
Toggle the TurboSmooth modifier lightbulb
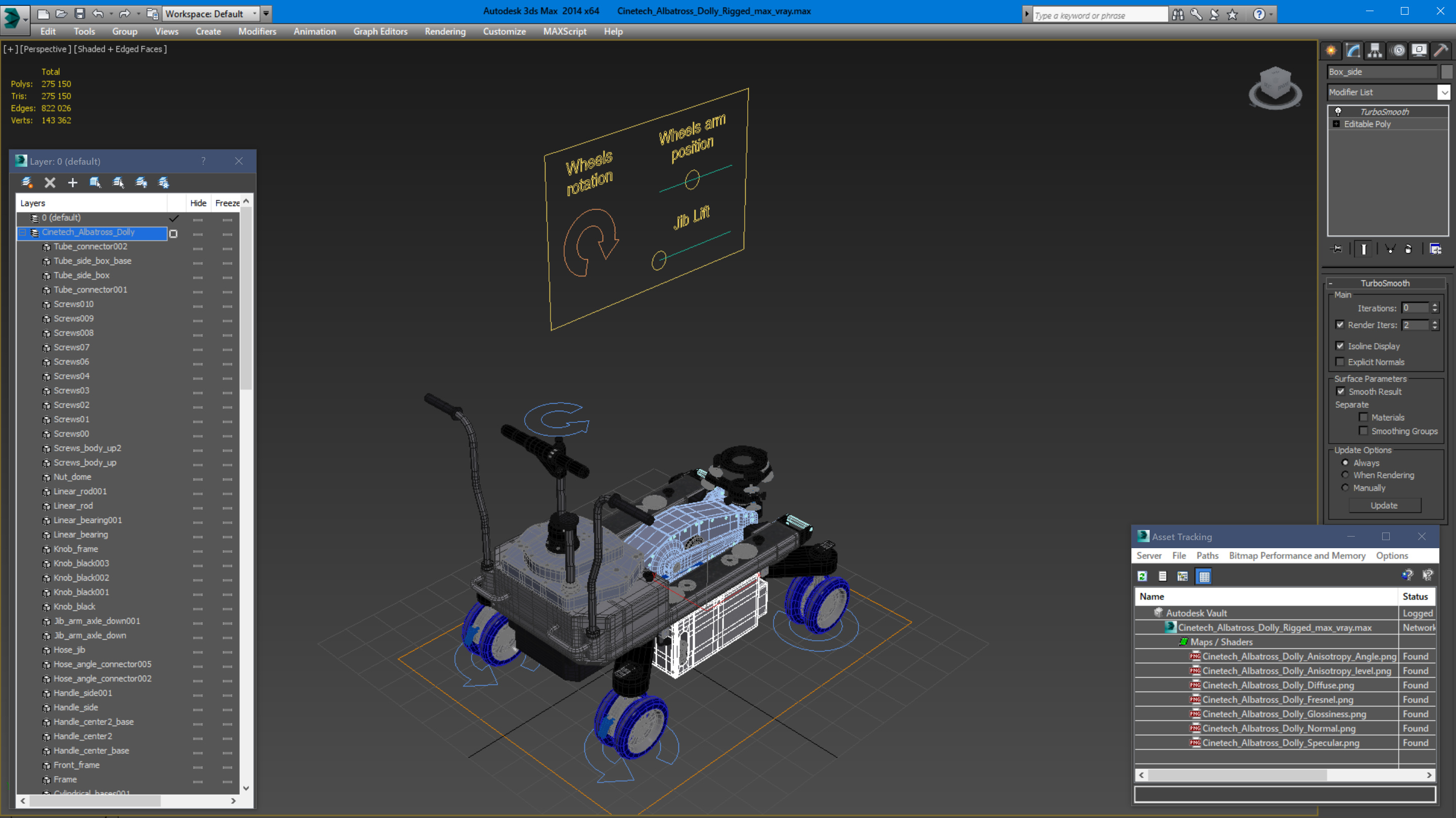pos(1338,112)
